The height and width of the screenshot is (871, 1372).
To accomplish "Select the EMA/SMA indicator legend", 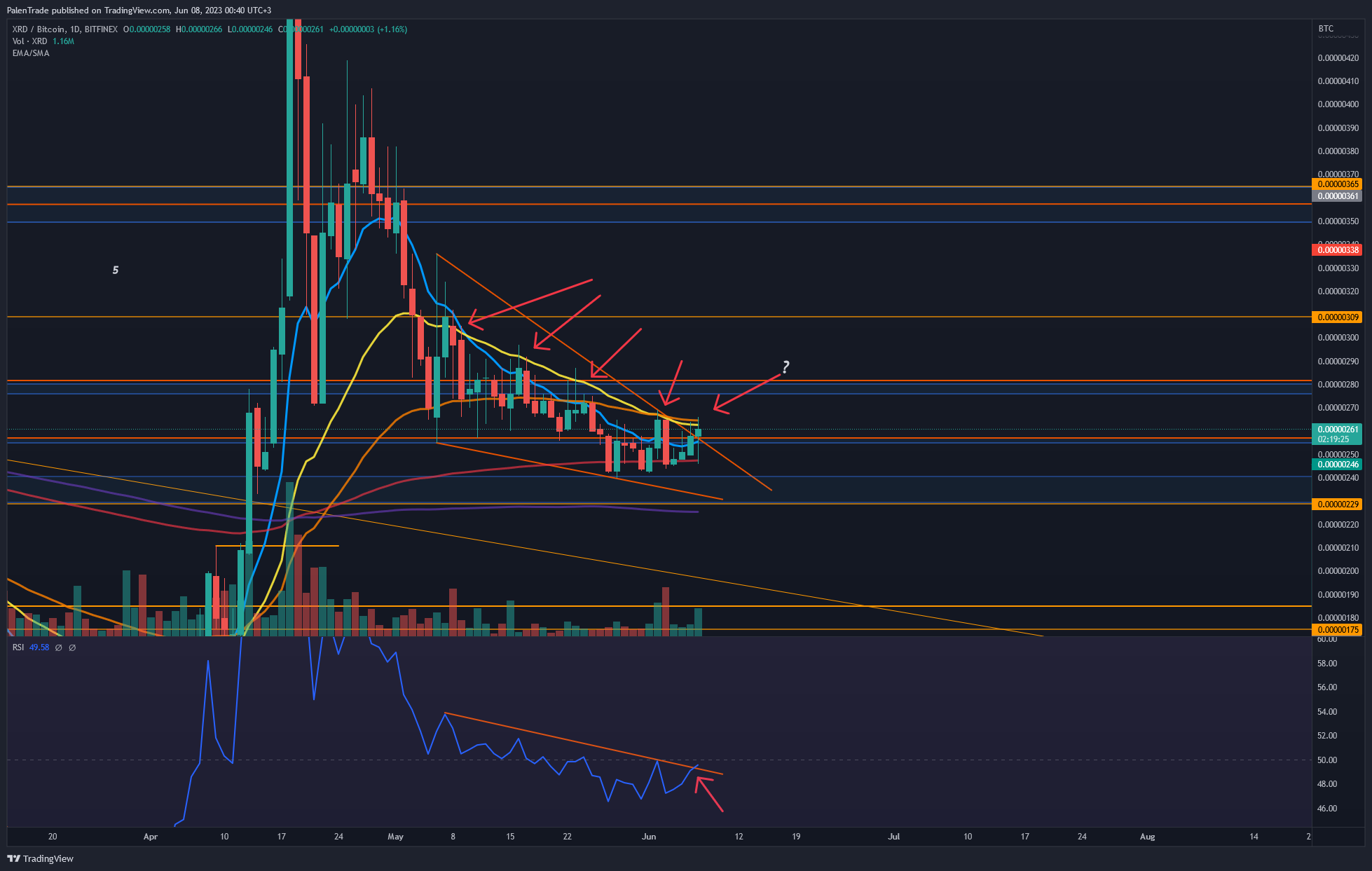I will (31, 53).
